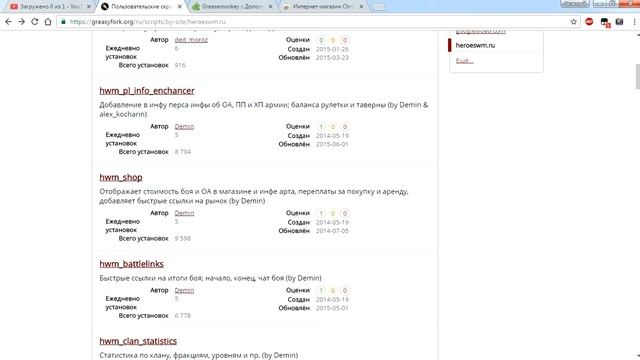Image resolution: width=640 pixels, height=360 pixels.
Task: Click total installs value 6 778
Action: click(182, 316)
